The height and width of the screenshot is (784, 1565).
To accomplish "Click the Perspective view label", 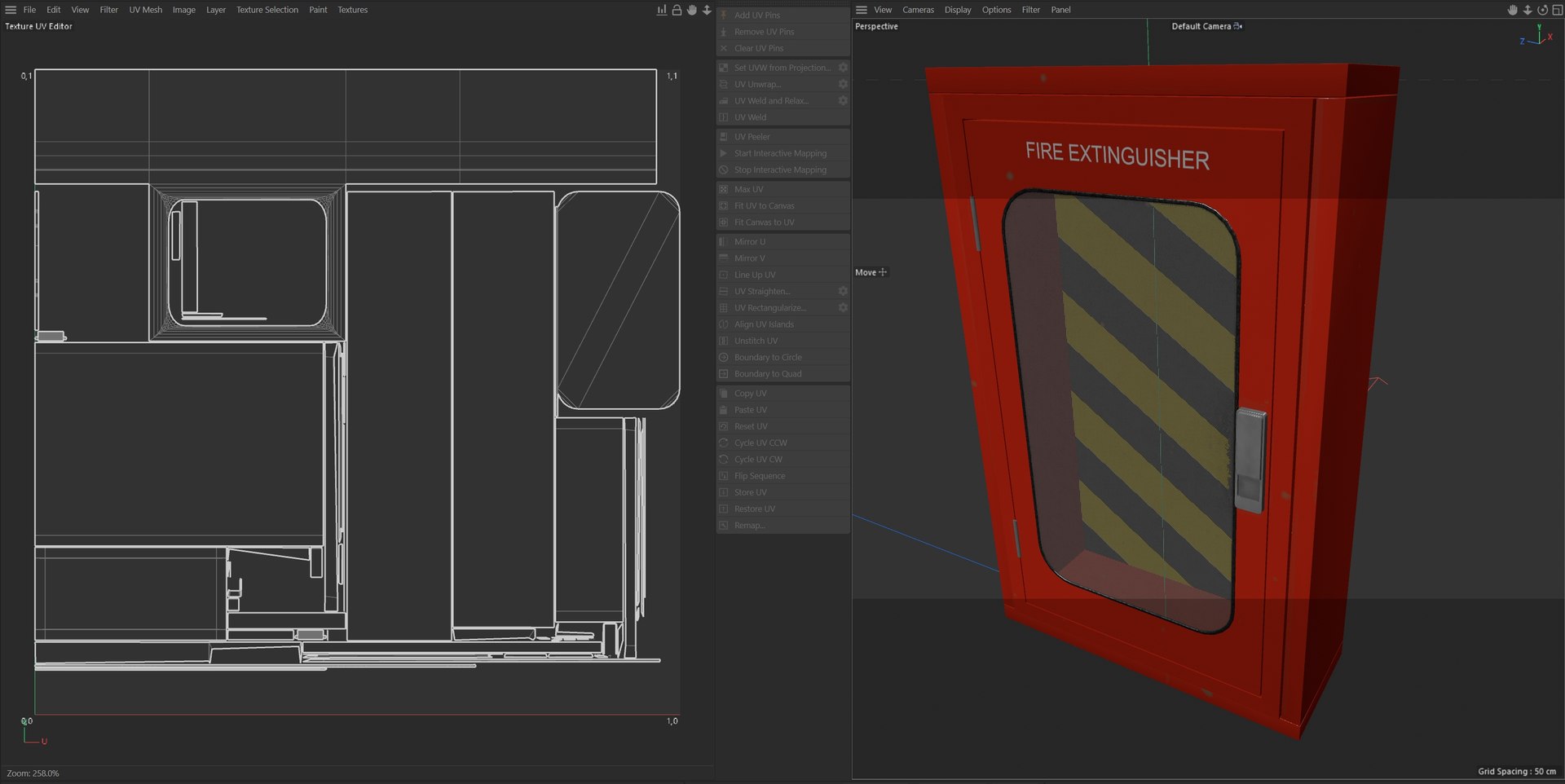I will pos(876,26).
